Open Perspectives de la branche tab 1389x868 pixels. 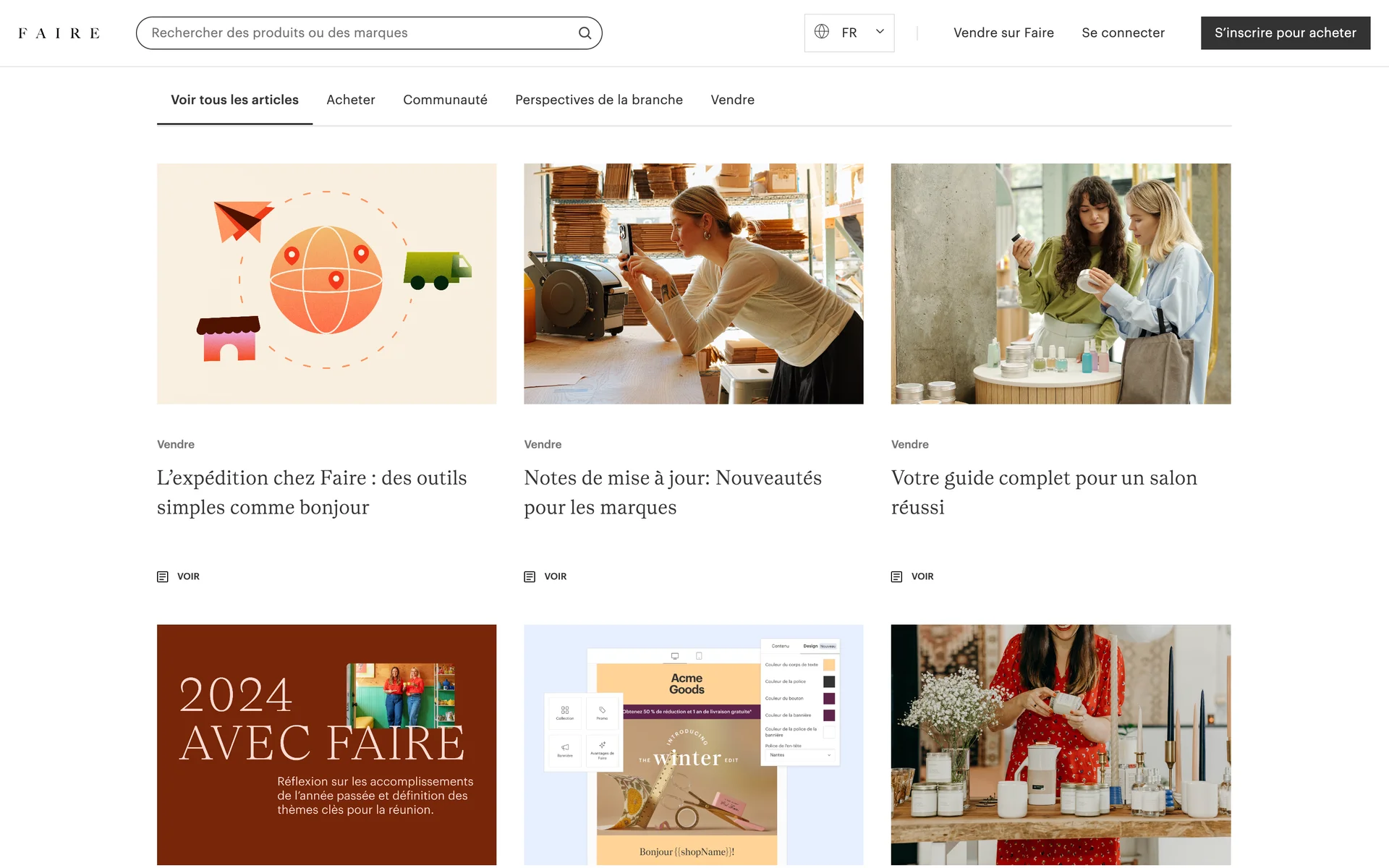[x=598, y=100]
